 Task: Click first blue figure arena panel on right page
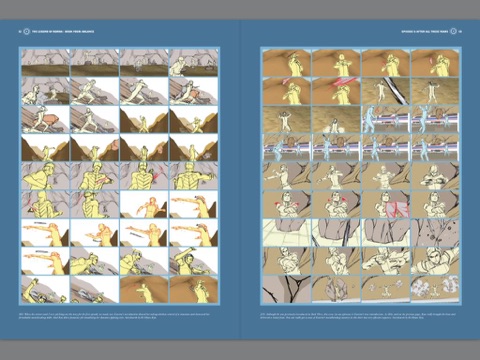(x=385, y=119)
